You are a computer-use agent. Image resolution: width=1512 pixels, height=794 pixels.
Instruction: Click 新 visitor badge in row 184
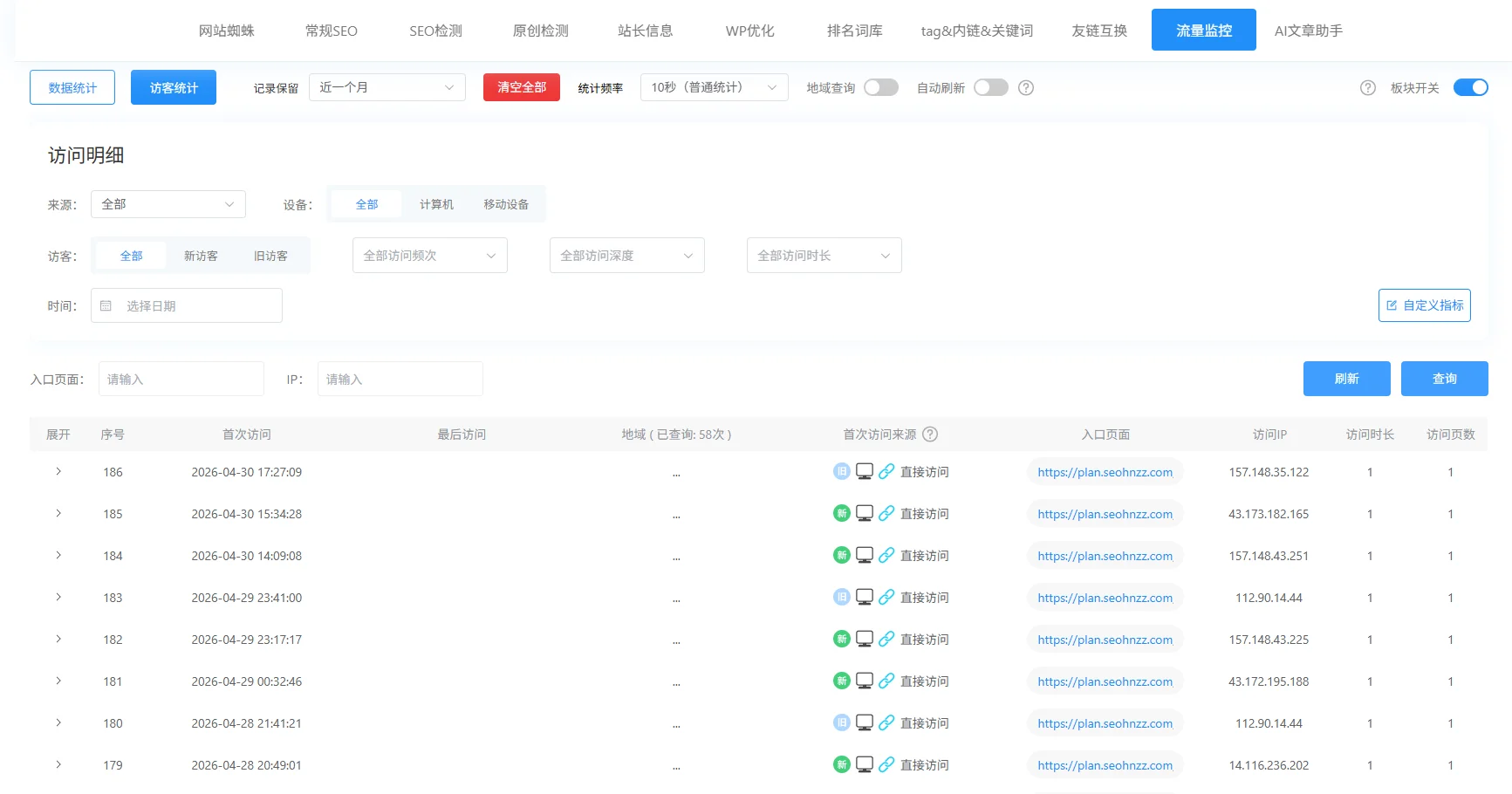841,555
